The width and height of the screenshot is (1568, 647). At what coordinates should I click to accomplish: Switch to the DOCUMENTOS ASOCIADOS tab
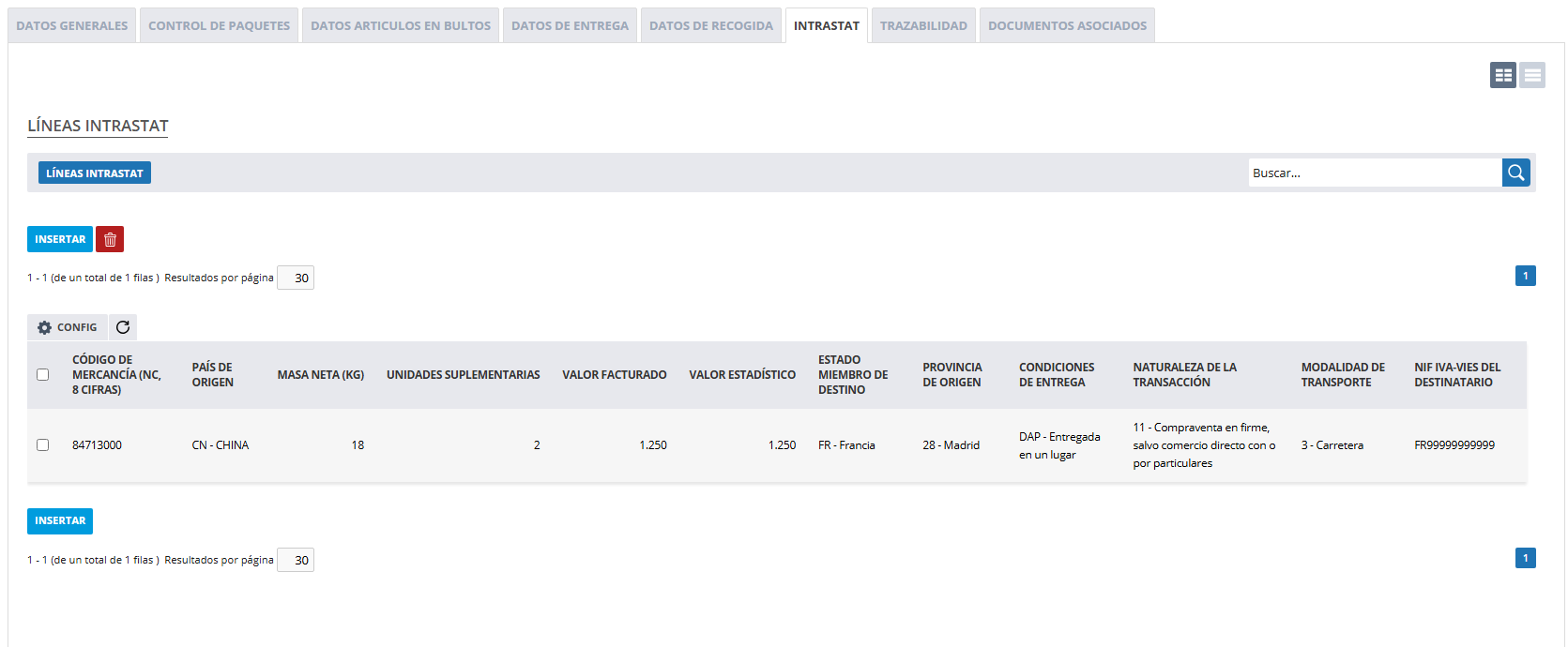point(1067,25)
